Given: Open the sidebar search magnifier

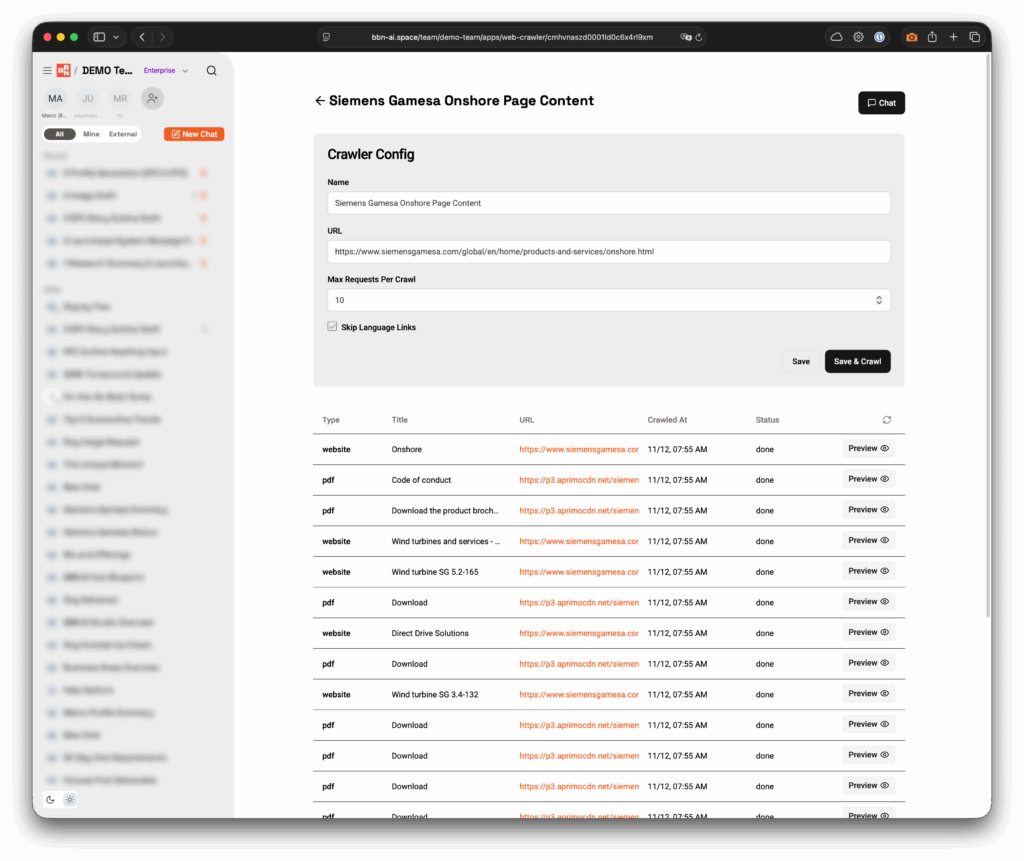Looking at the screenshot, I should coord(211,71).
